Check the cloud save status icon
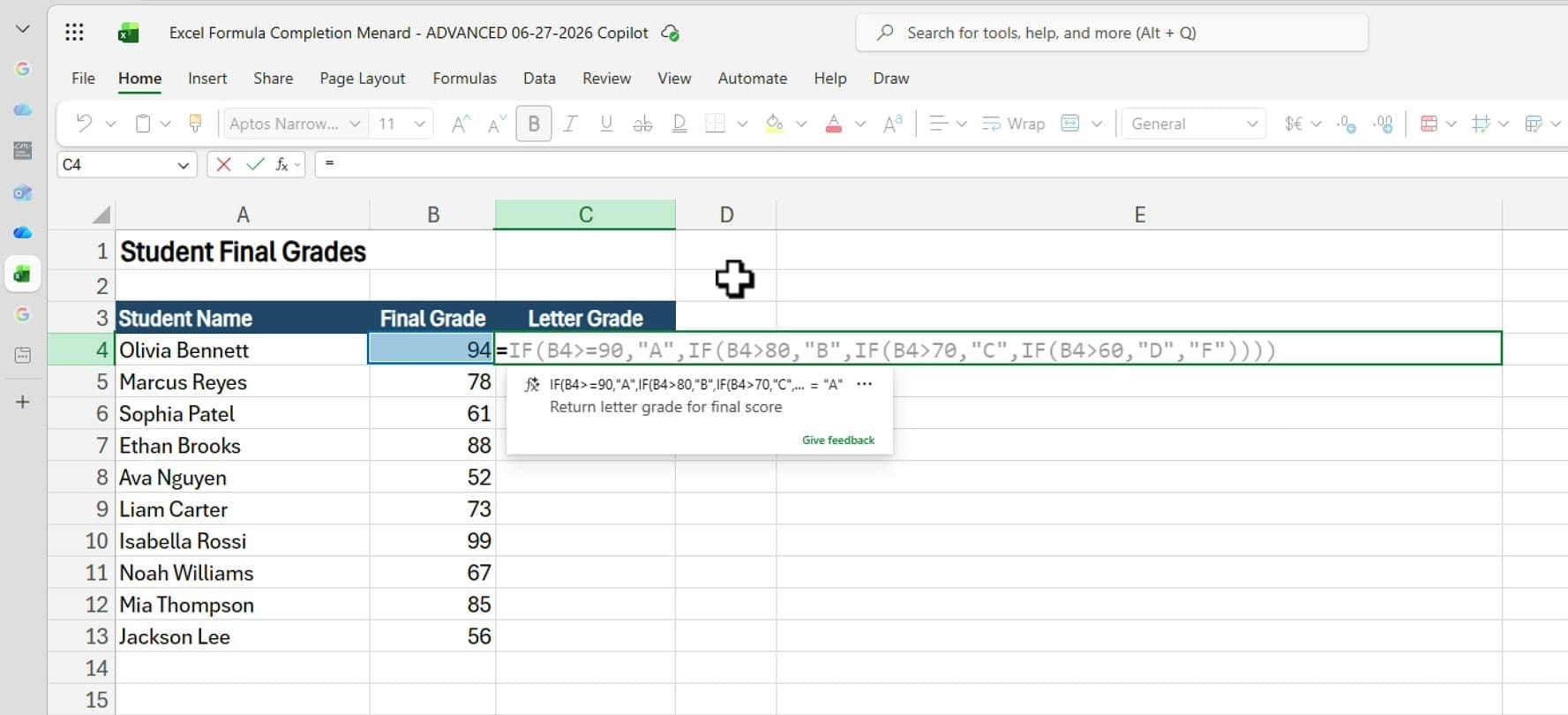Viewport: 1568px width, 715px height. click(x=670, y=34)
